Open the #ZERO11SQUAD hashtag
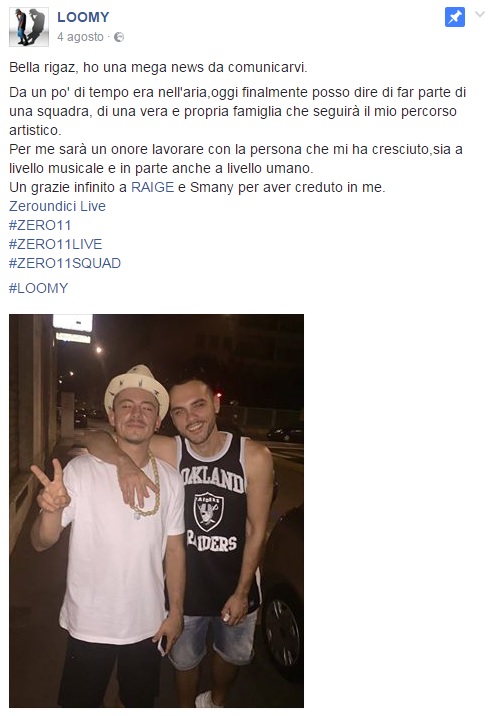496x716 pixels. [65, 263]
